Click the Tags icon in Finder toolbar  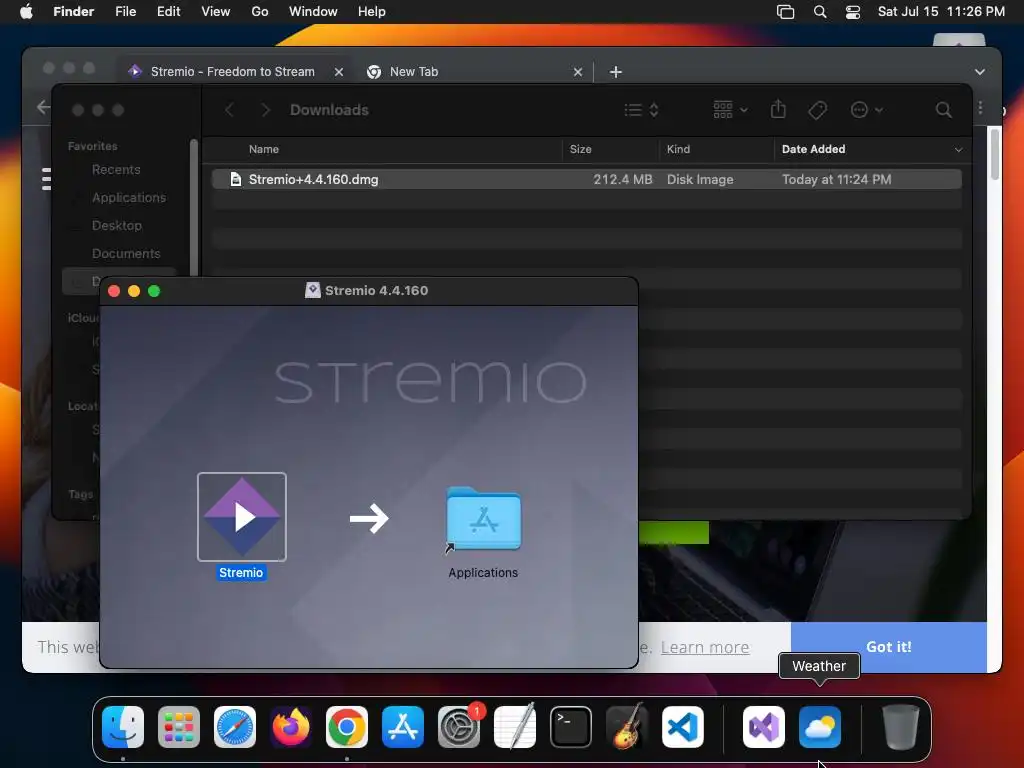pyautogui.click(x=817, y=110)
